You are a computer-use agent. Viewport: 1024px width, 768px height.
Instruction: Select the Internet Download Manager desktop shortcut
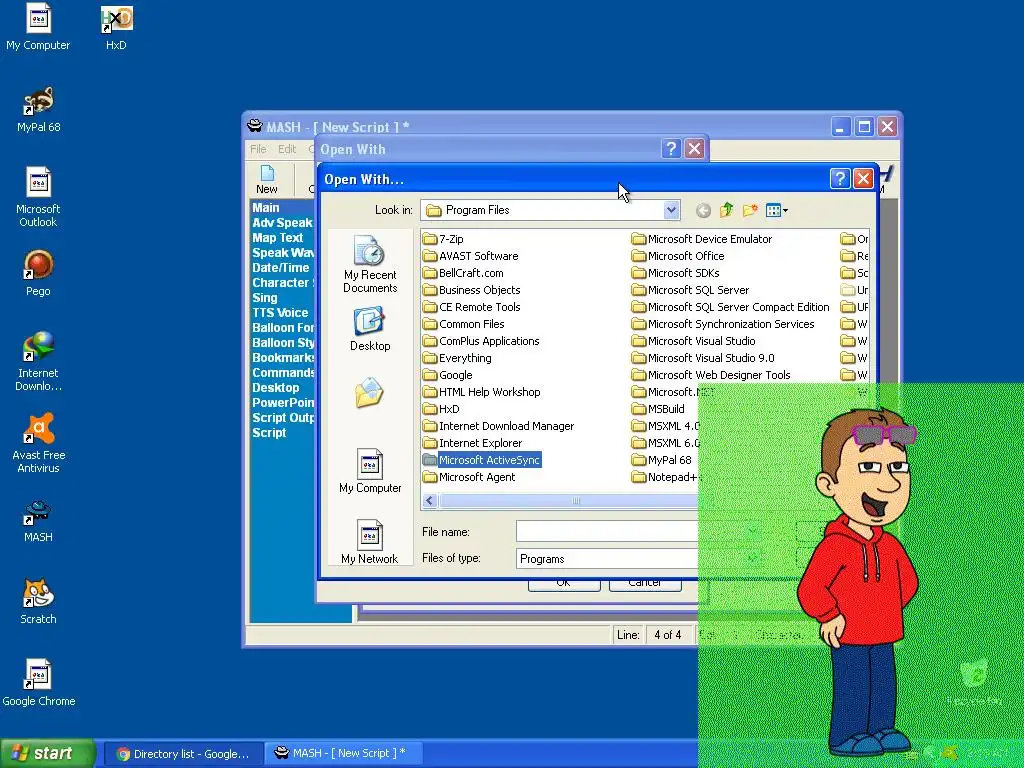point(38,361)
